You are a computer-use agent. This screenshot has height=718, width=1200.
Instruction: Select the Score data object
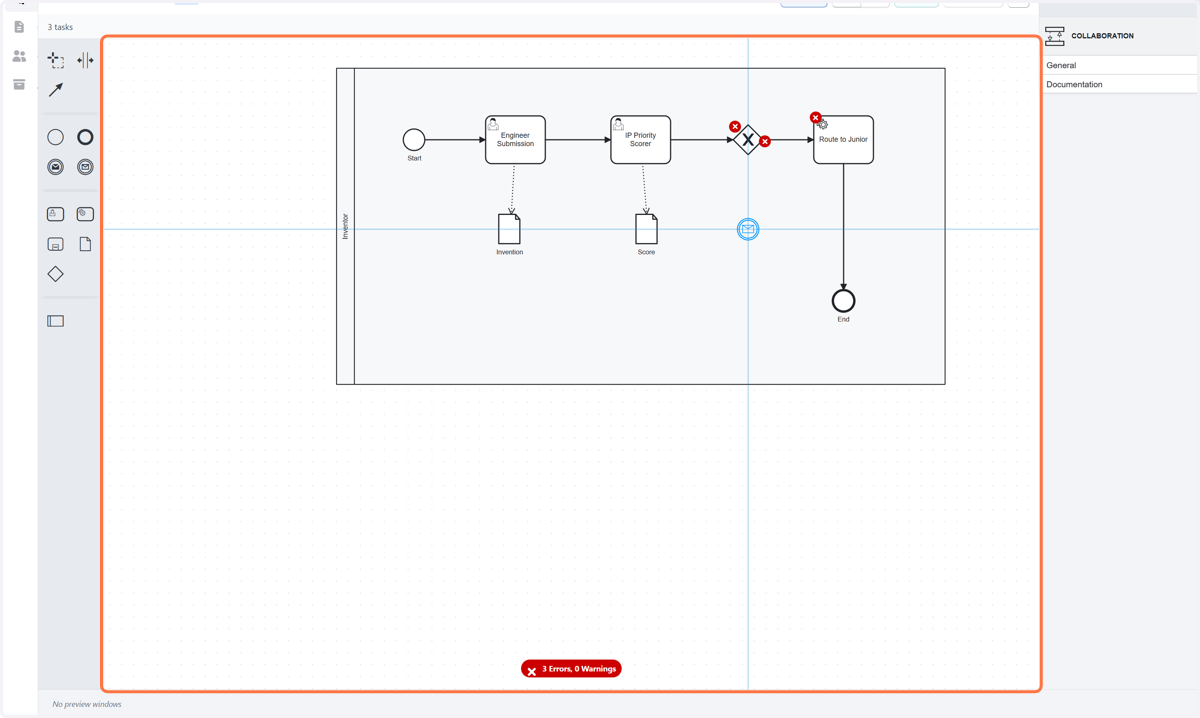click(646, 229)
